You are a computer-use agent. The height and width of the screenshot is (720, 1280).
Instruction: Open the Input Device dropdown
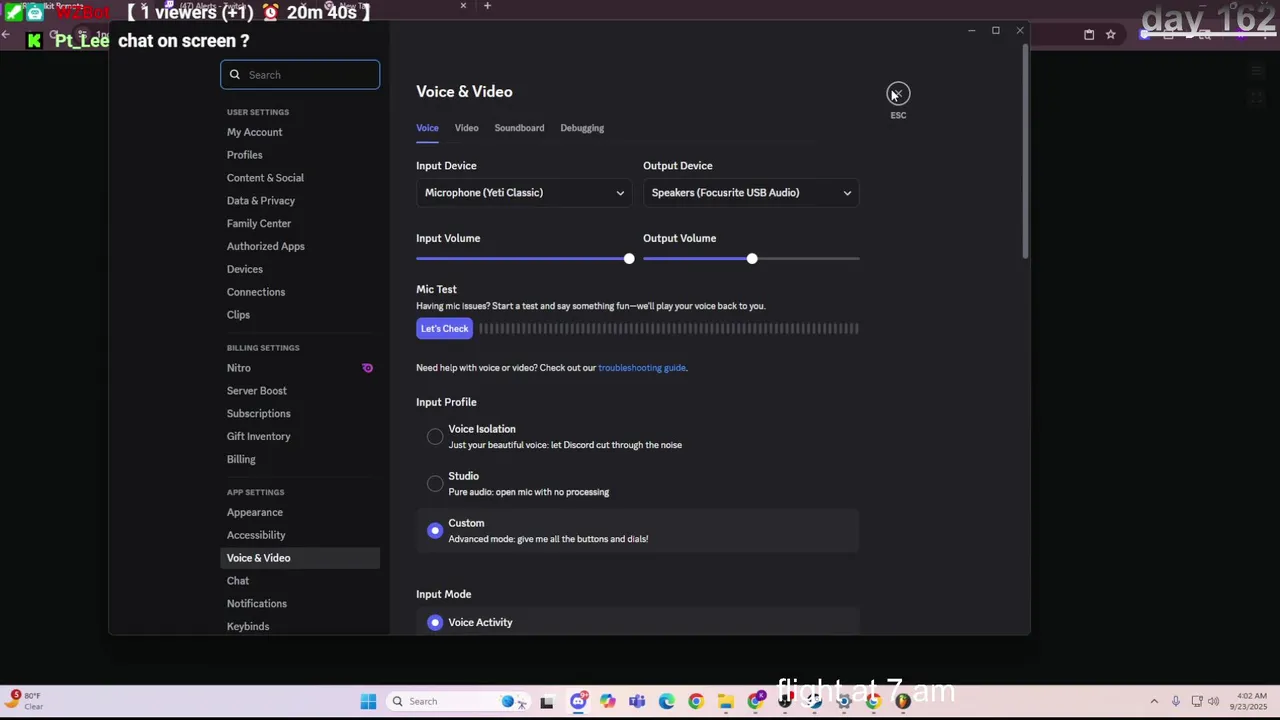[524, 193]
